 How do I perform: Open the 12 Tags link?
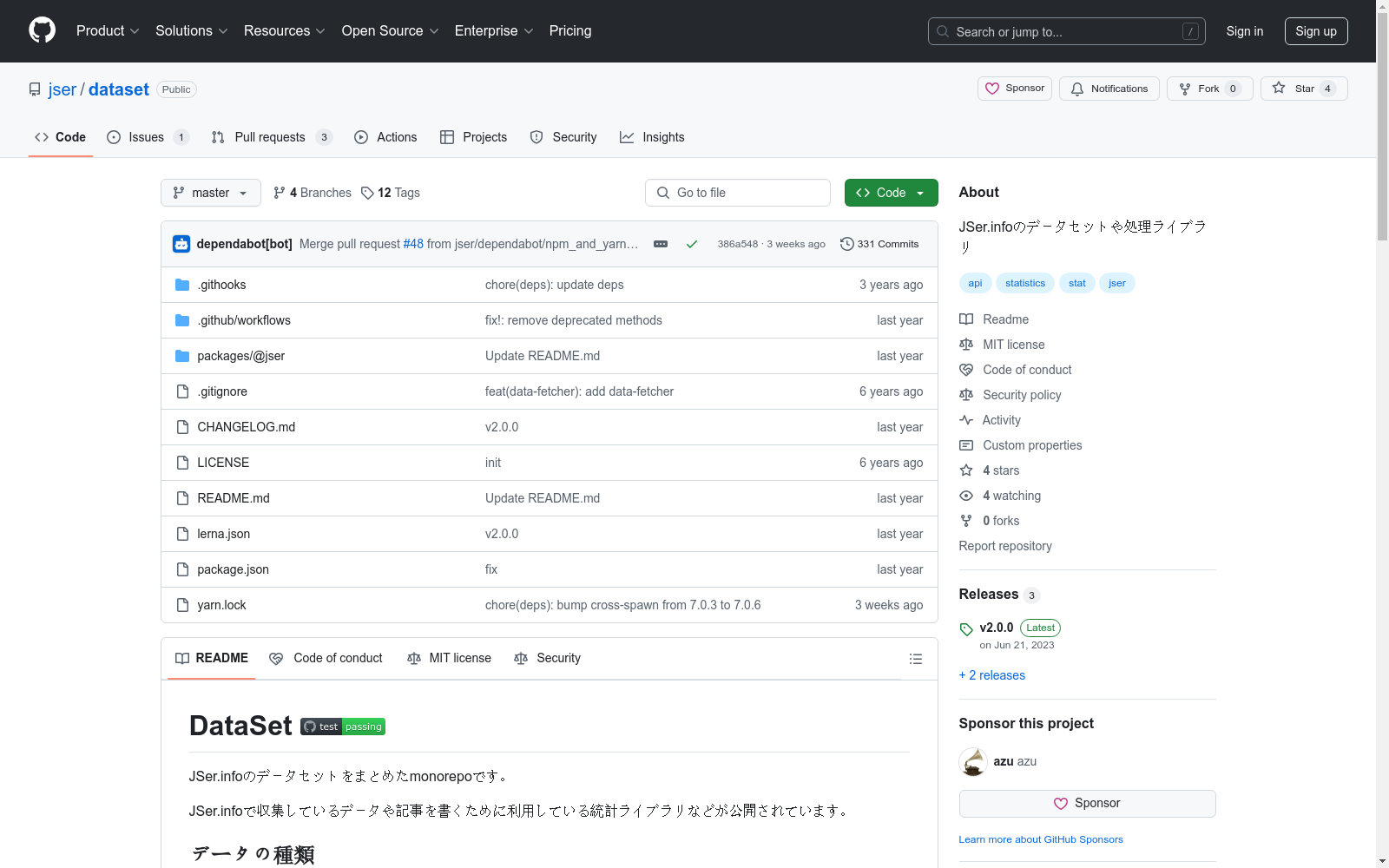tap(391, 193)
